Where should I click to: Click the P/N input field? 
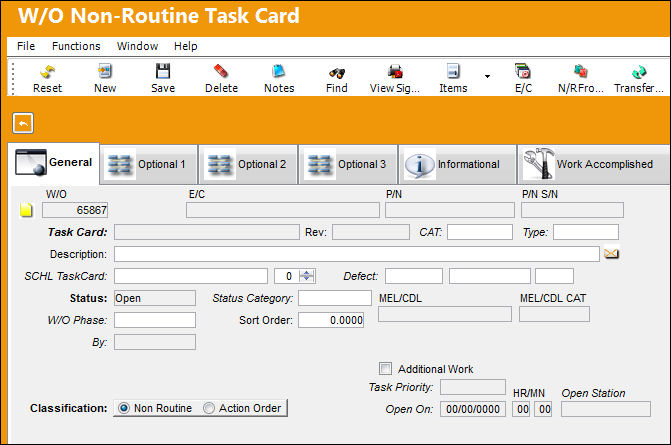click(x=450, y=210)
